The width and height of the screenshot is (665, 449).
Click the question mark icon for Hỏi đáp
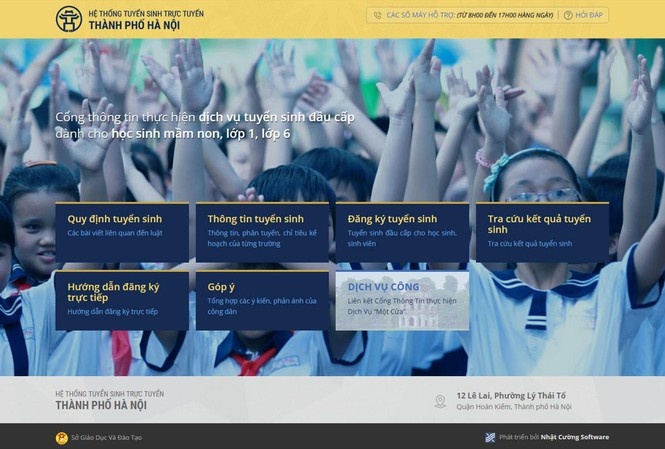(568, 15)
